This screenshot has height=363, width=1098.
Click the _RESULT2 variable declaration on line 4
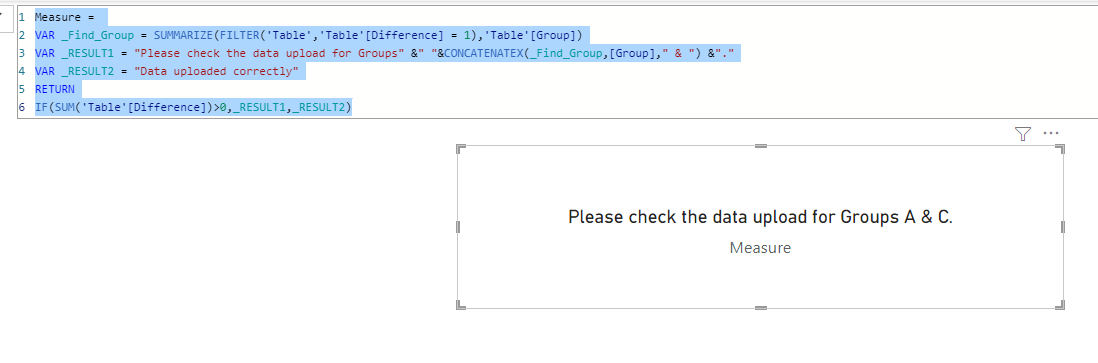pyautogui.click(x=87, y=71)
